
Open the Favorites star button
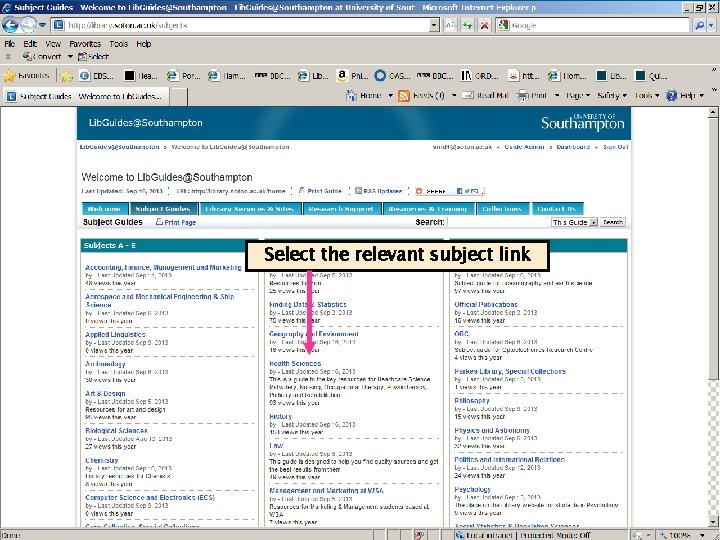26,75
